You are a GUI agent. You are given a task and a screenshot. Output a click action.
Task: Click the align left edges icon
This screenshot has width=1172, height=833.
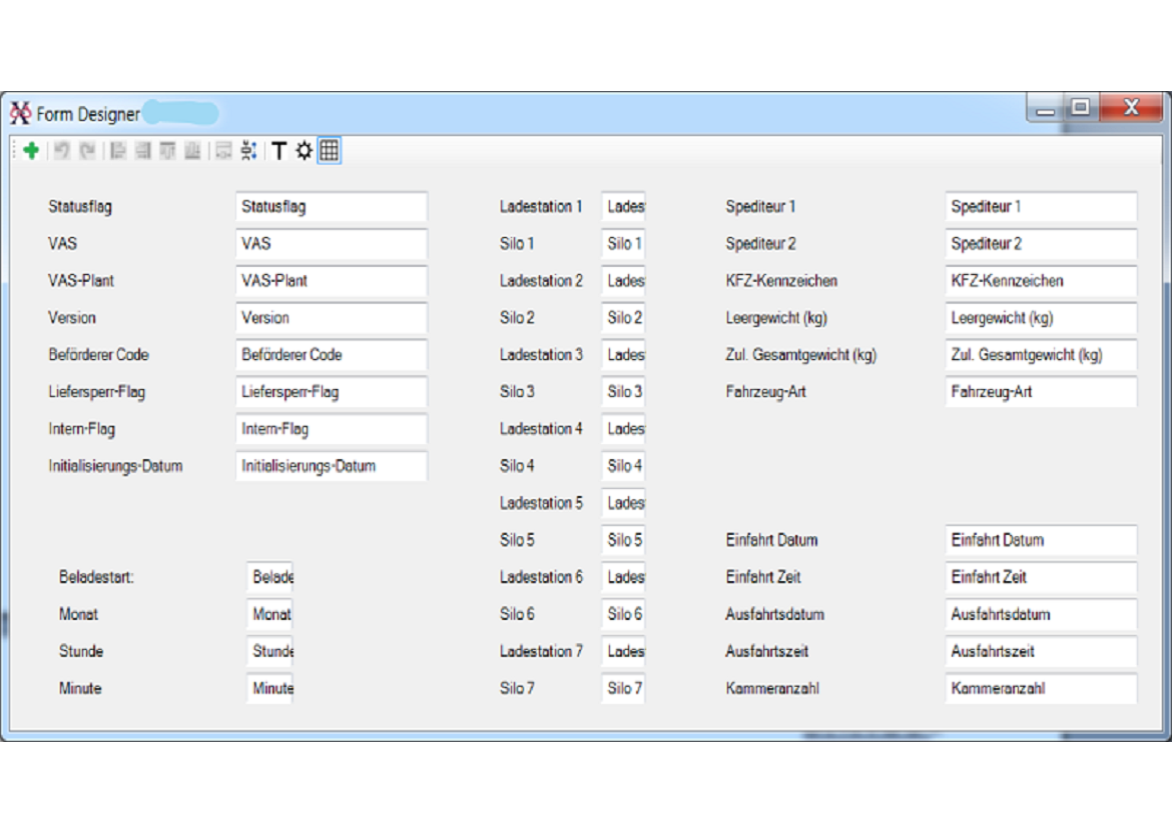click(118, 151)
